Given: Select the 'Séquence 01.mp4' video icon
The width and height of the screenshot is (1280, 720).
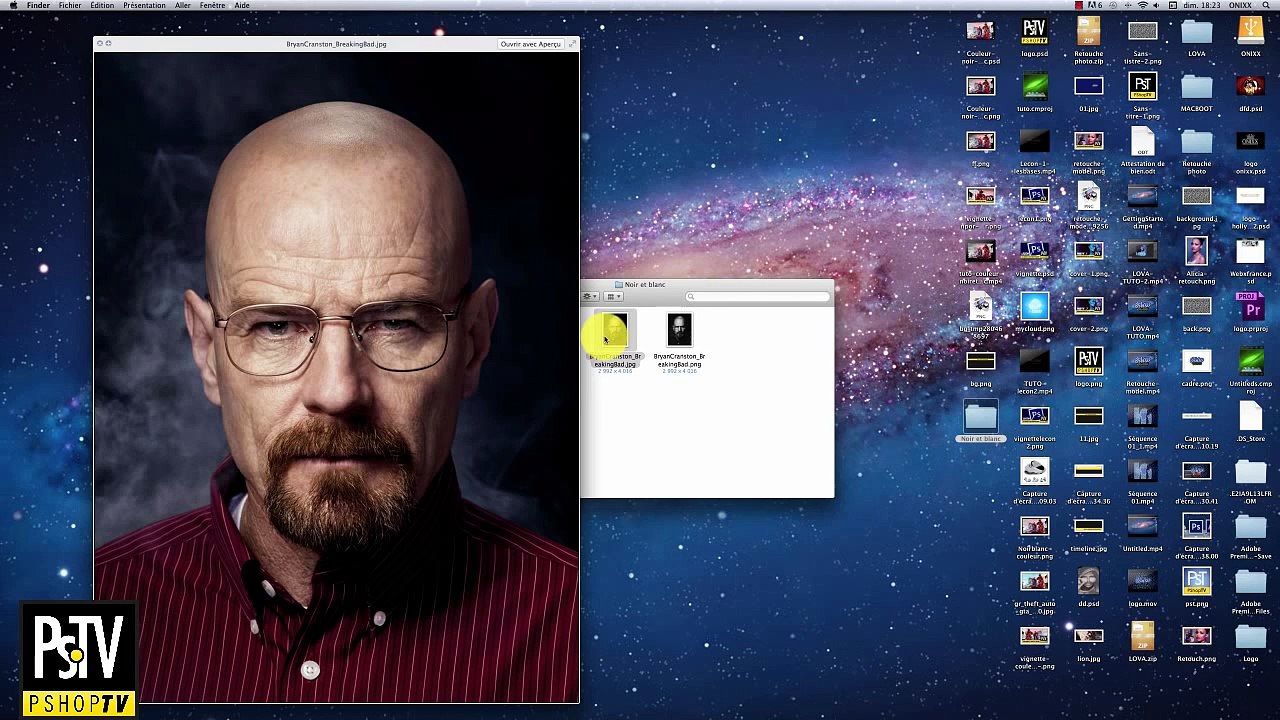Looking at the screenshot, I should [x=1142, y=472].
